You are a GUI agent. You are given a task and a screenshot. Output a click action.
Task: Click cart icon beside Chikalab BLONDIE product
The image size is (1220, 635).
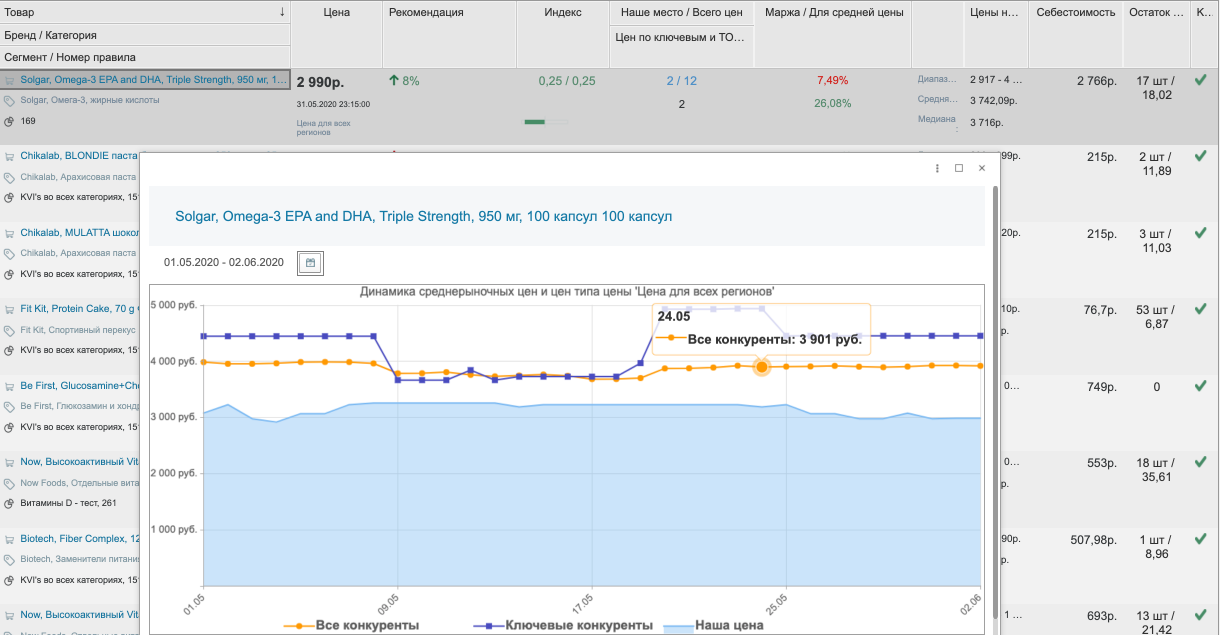pyautogui.click(x=9, y=156)
